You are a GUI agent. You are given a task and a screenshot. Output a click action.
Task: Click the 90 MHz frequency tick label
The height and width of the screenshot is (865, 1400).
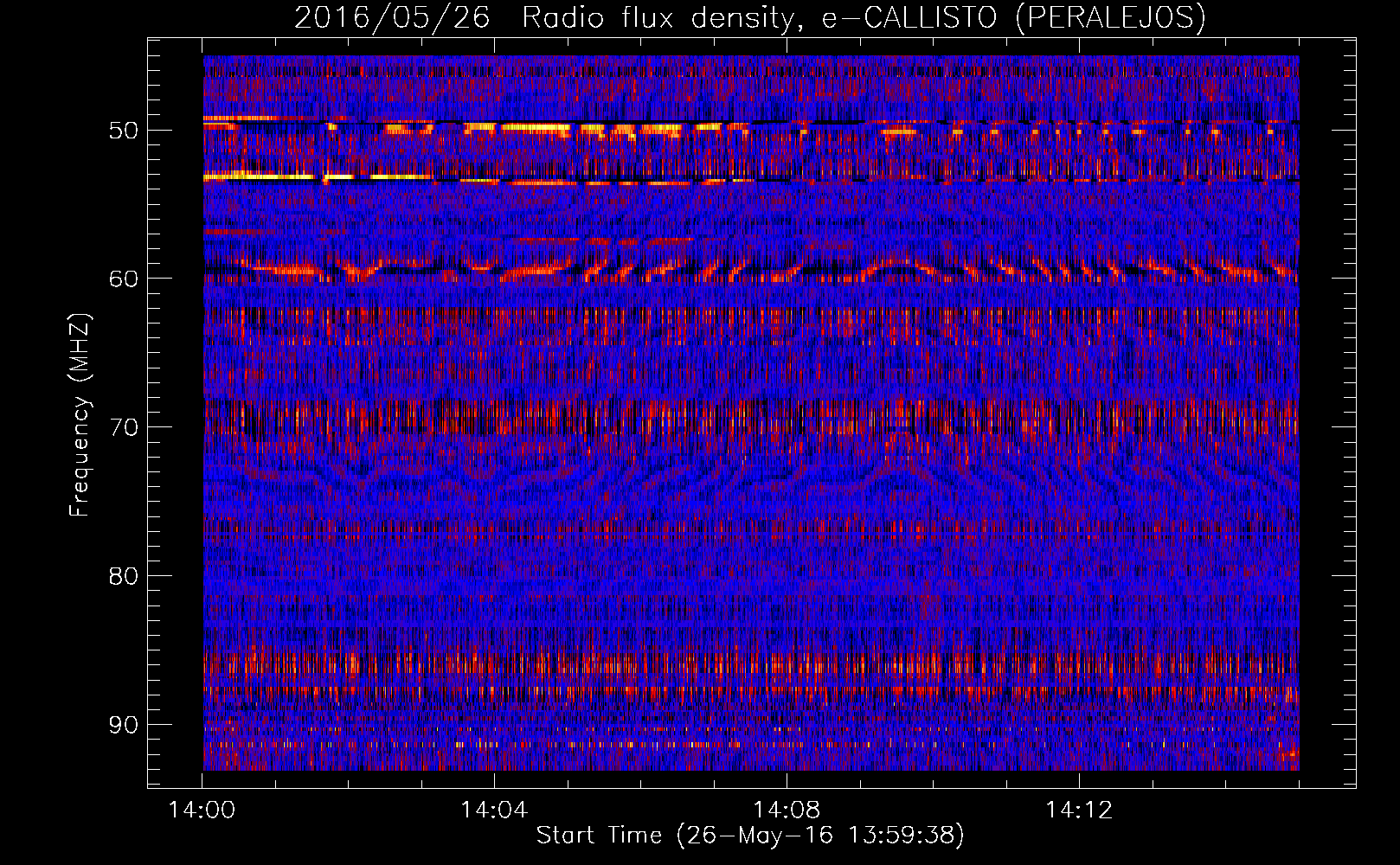tap(123, 725)
